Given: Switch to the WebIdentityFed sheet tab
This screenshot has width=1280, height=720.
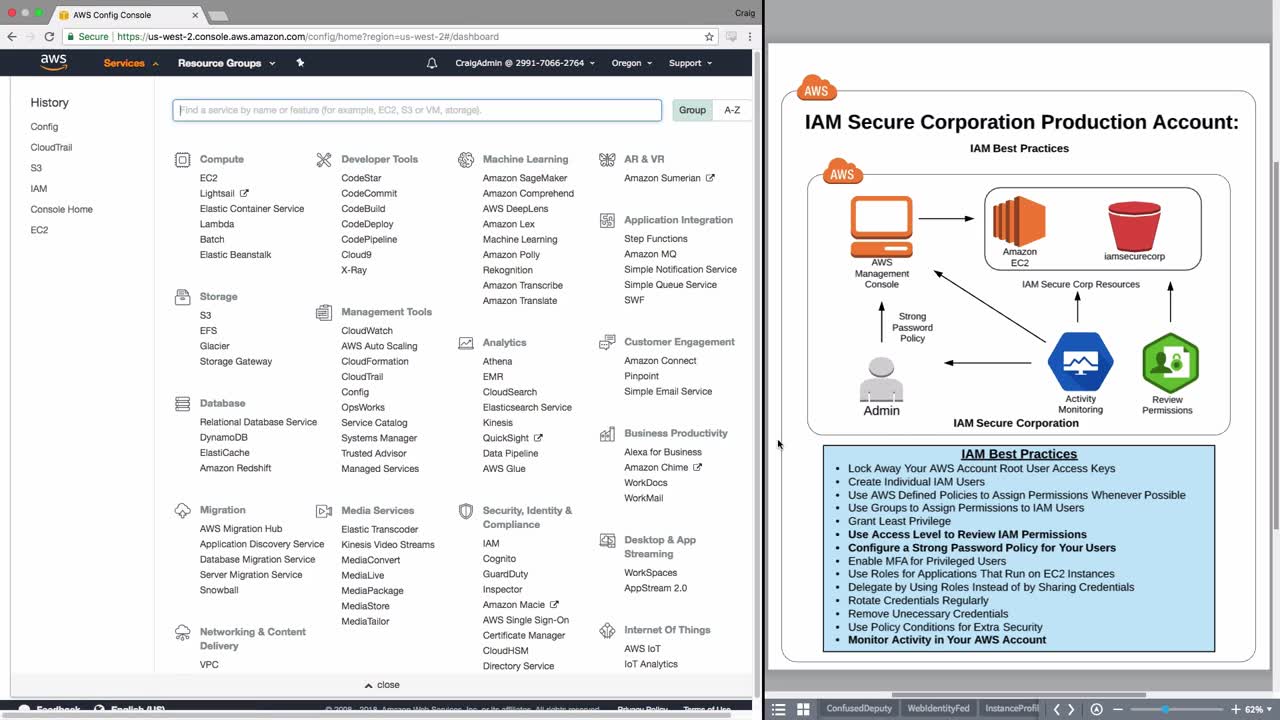Looking at the screenshot, I should 938,709.
